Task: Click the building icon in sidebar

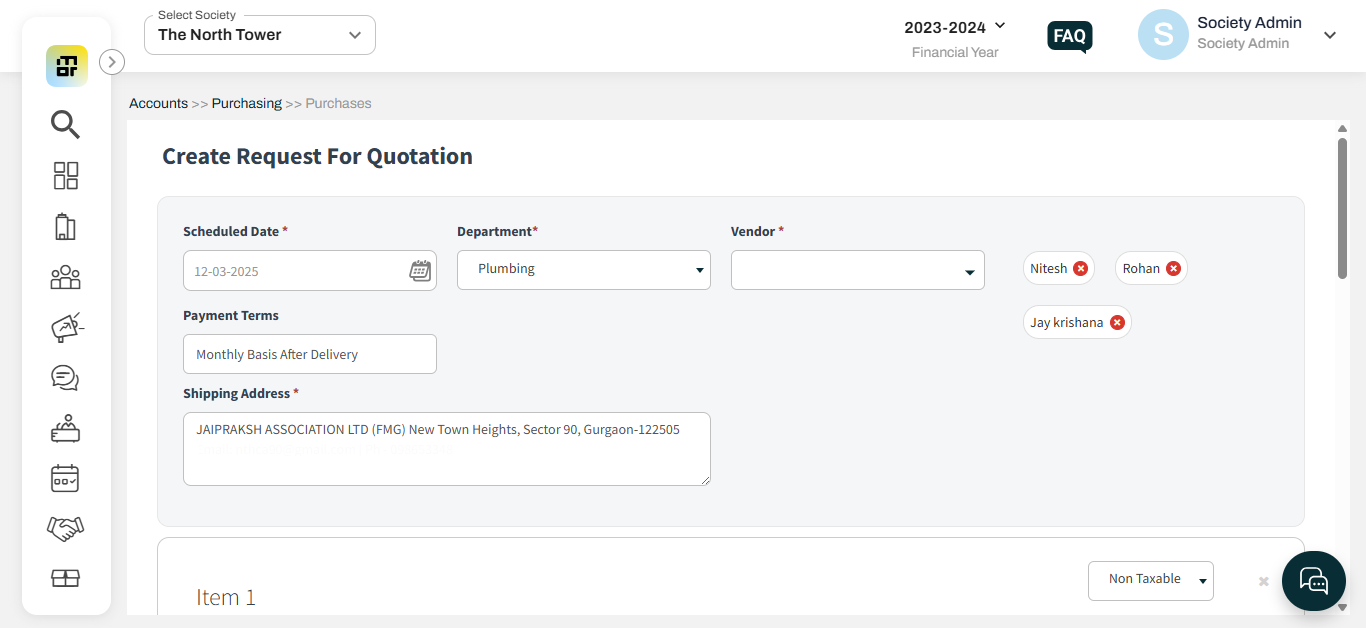Action: 65,227
